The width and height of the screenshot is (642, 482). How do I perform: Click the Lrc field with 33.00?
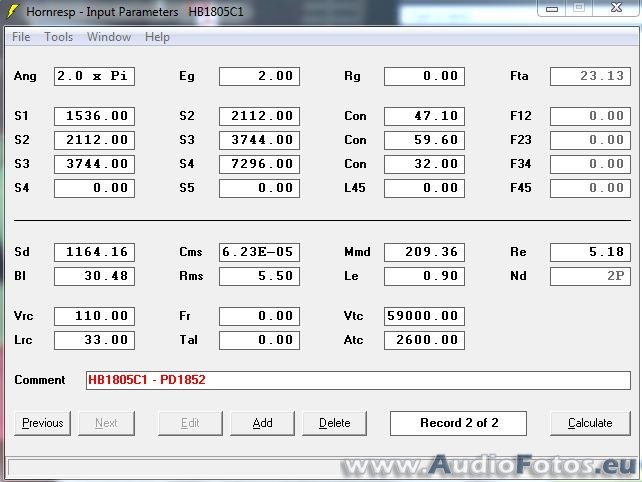click(x=94, y=340)
